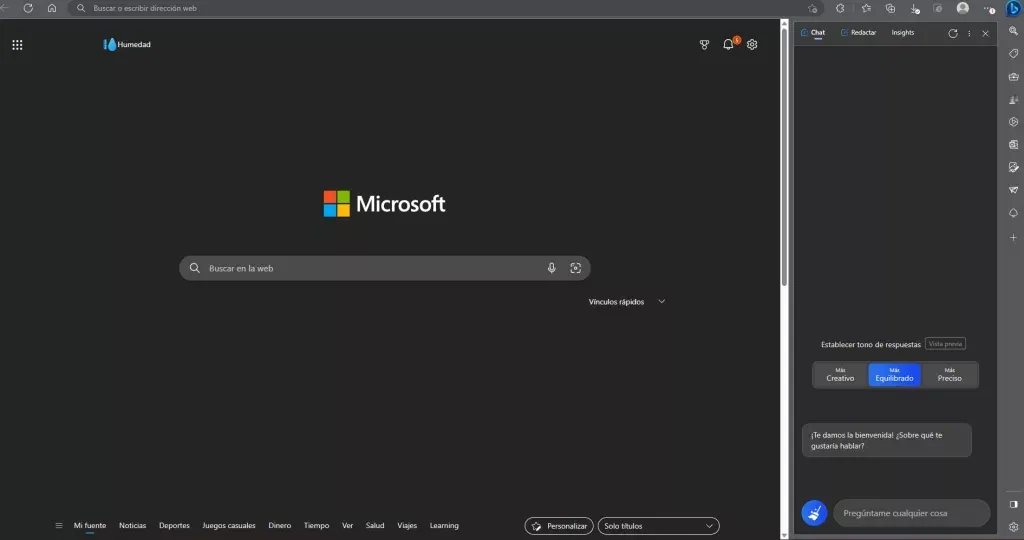
Task: Add this page to favorites star icon
Action: tap(812, 8)
